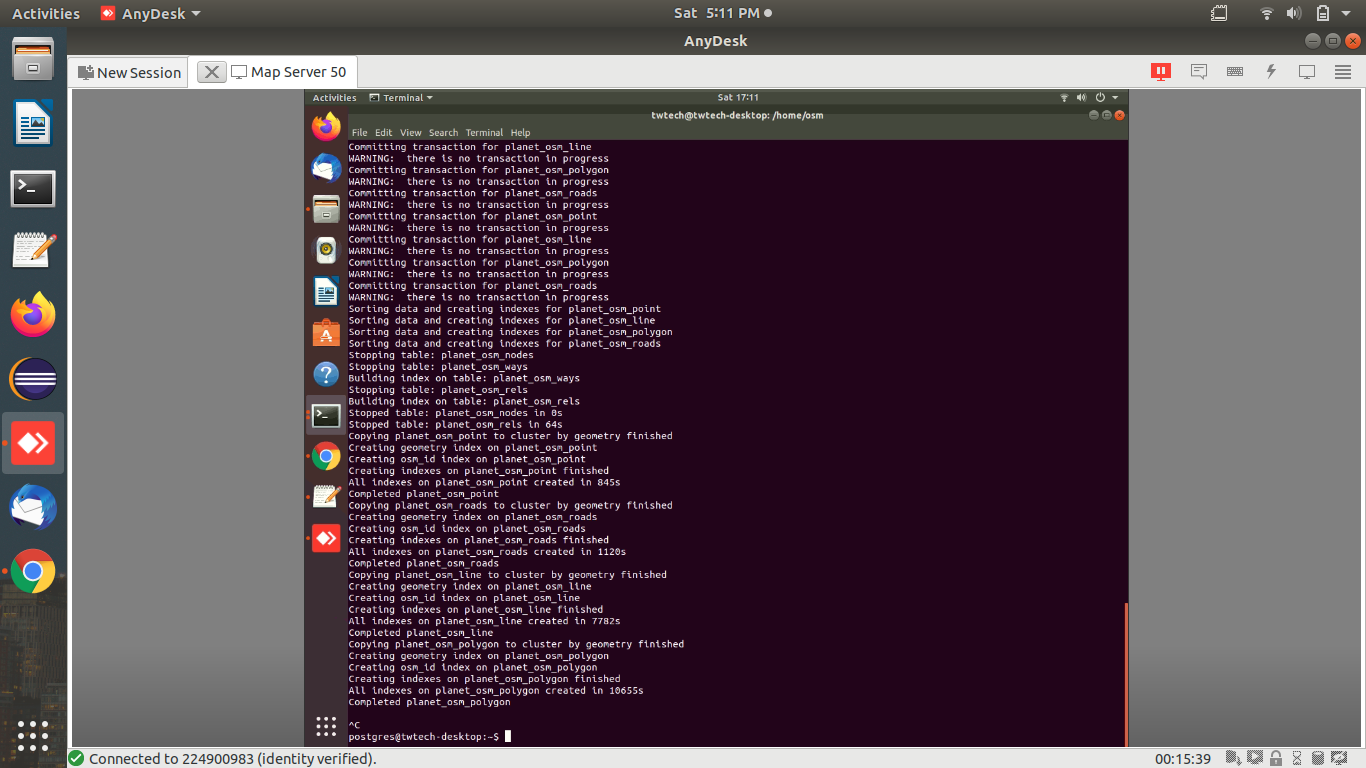The width and height of the screenshot is (1366, 768).
Task: Expand the AnyDesk app menu in top bar
Action: click(x=150, y=13)
